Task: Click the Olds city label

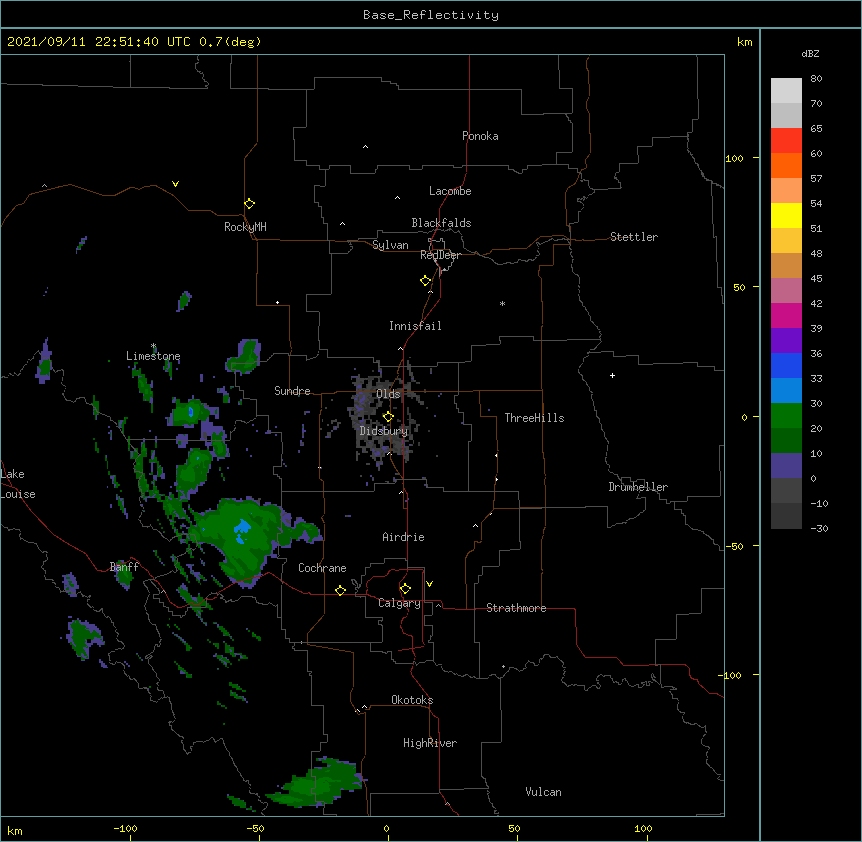Action: click(x=388, y=394)
